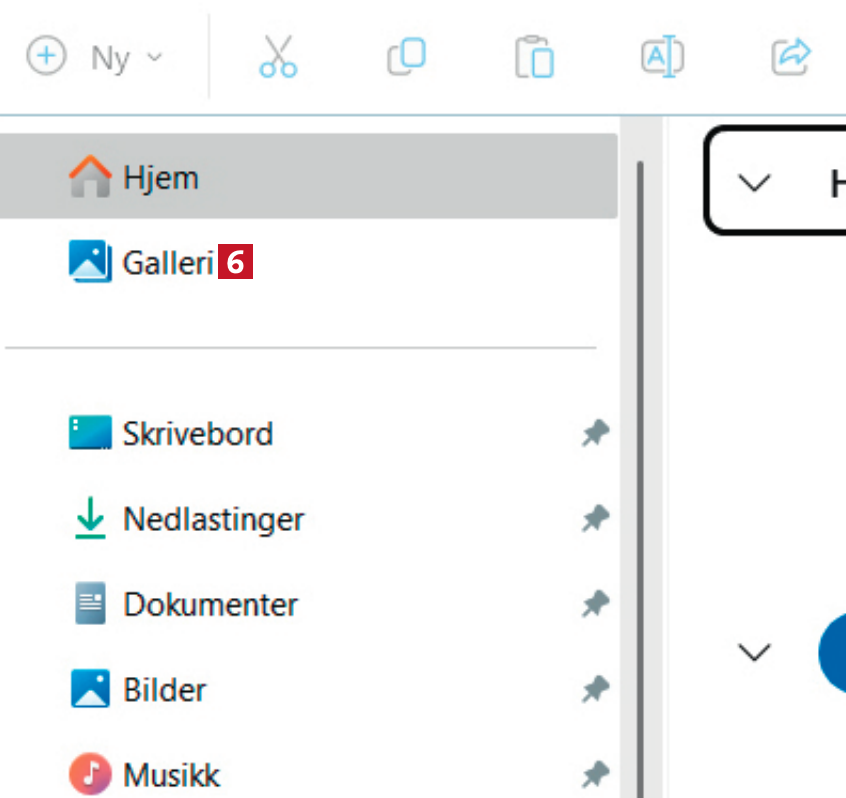Click the navigation pane vertical scrollbar
Screen dimensions: 846x798
[639, 450]
